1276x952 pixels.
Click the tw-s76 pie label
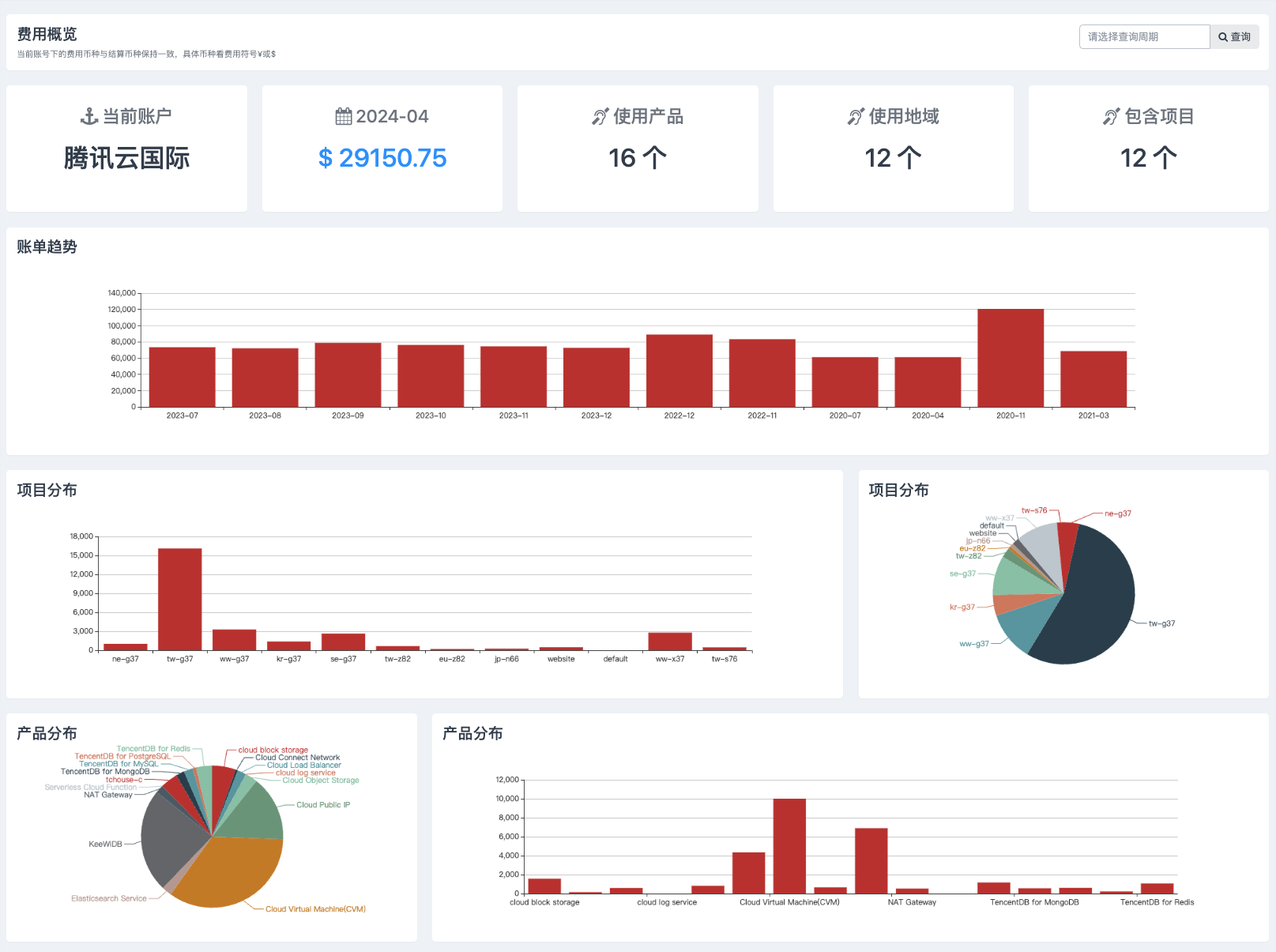coord(1034,510)
